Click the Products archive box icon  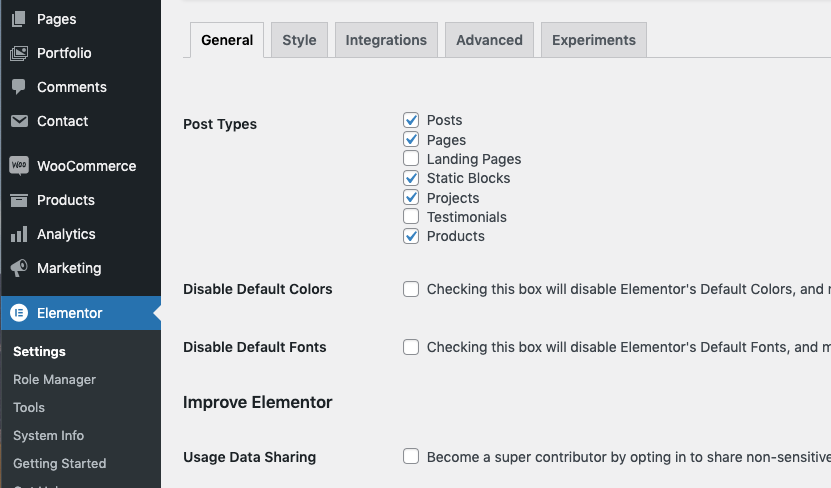(x=19, y=200)
